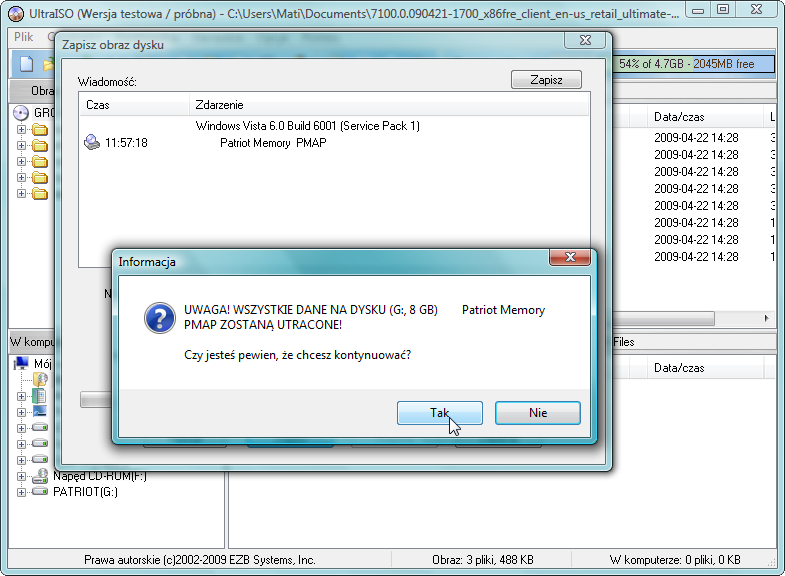Select Napęd CD-ROM(F:) label in local tree
Screen dimensions: 785x576
point(100,476)
